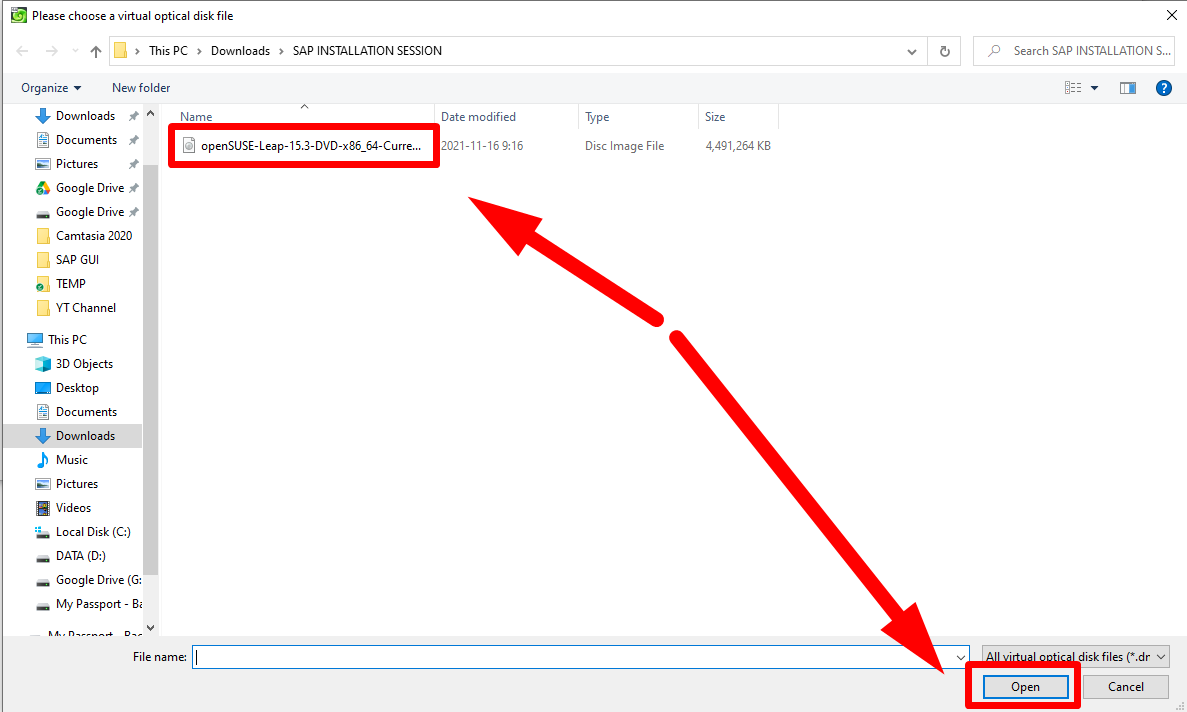Open the virtual optical disk file type dropdown
1187x712 pixels.
[1076, 657]
